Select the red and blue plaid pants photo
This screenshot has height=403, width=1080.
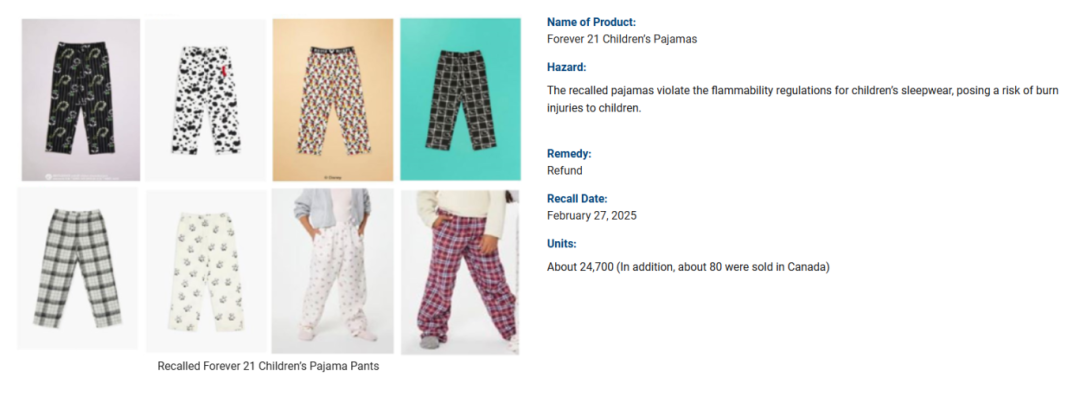click(460, 273)
